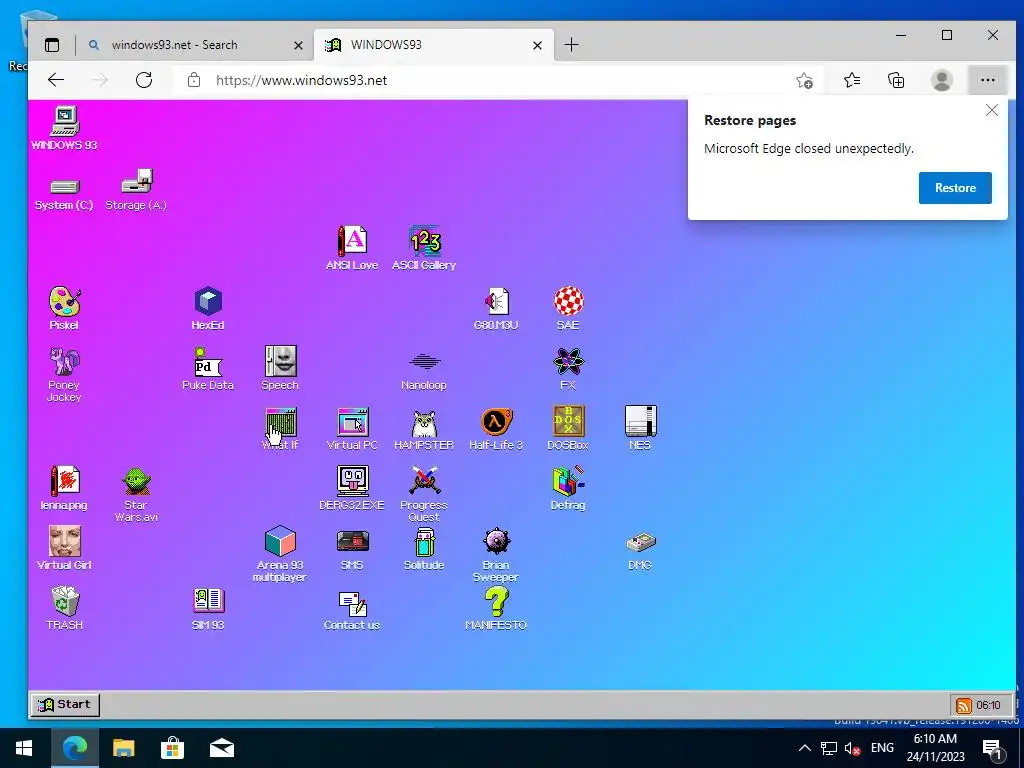Add this page to favorites
The height and width of the screenshot is (768, 1024).
coord(805,80)
